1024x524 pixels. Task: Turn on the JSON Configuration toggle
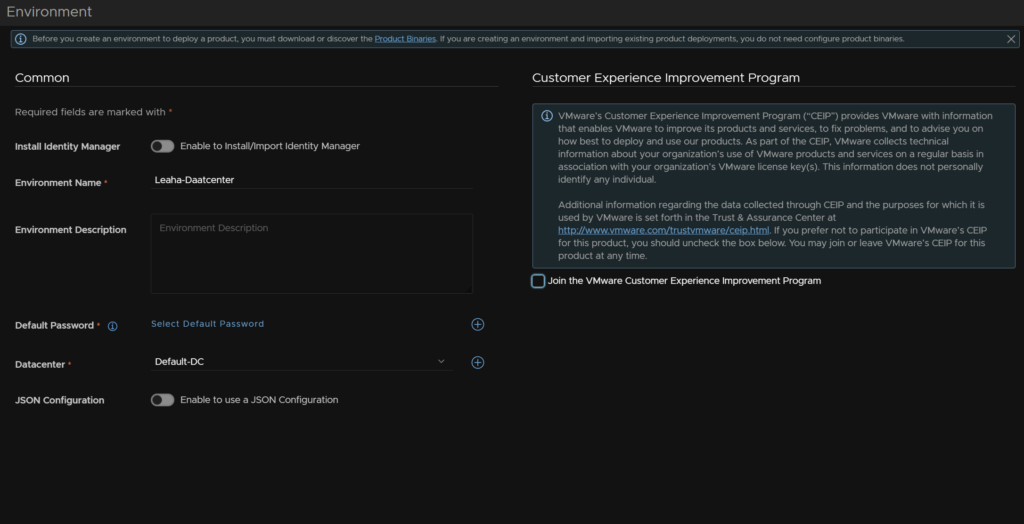tap(162, 400)
